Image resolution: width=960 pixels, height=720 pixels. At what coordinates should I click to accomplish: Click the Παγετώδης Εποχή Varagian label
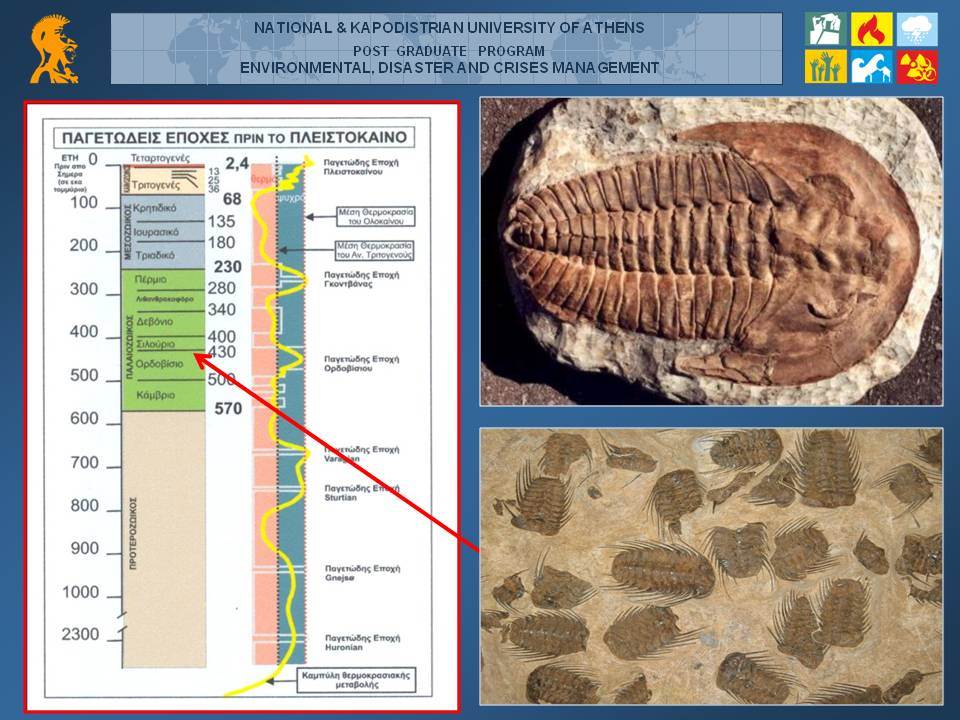pyautogui.click(x=361, y=454)
